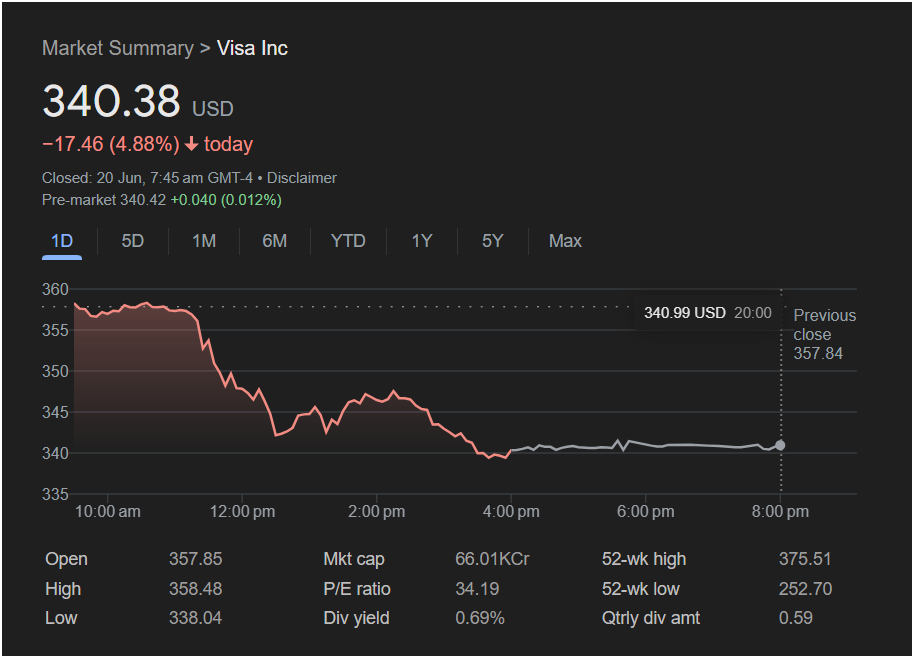The height and width of the screenshot is (658, 914).
Task: Open the Disclaimer link
Action: [301, 178]
